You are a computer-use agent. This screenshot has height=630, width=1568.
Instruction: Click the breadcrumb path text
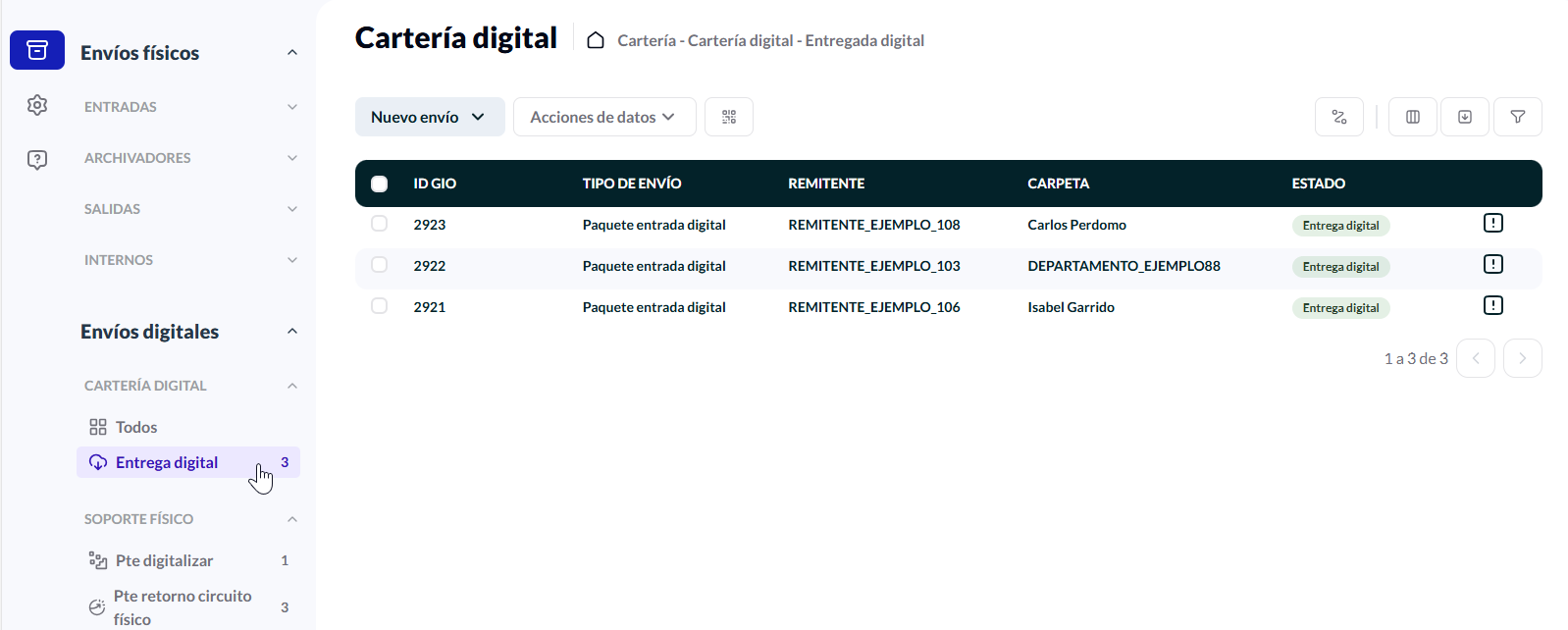[770, 40]
